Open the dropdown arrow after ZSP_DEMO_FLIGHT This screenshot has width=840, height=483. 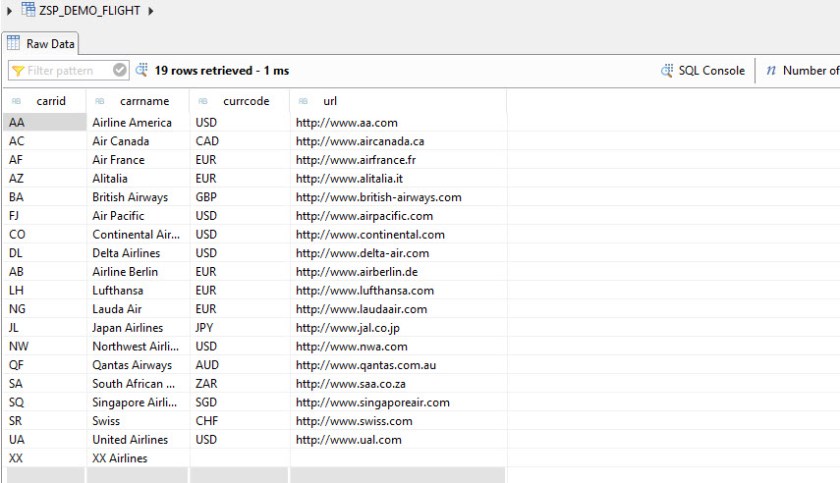point(151,11)
